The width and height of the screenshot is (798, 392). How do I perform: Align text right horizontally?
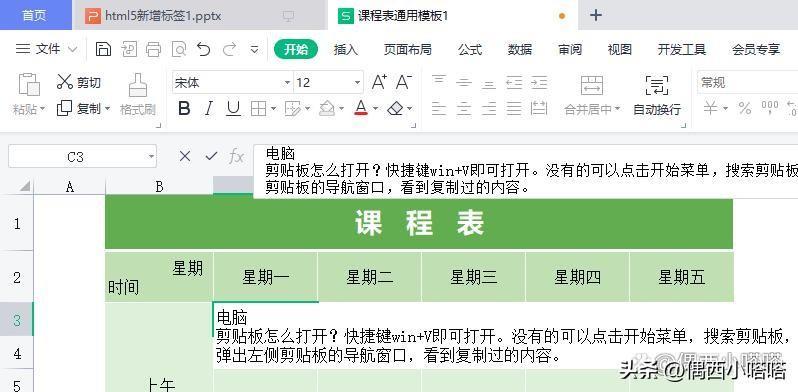pos(489,108)
